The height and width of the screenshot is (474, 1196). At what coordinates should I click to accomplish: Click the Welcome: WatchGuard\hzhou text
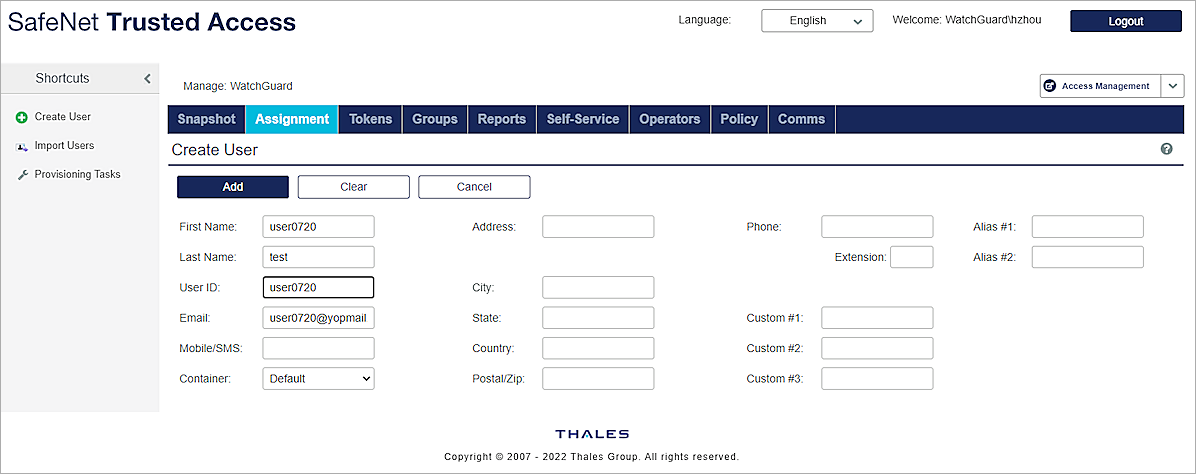[x=966, y=20]
